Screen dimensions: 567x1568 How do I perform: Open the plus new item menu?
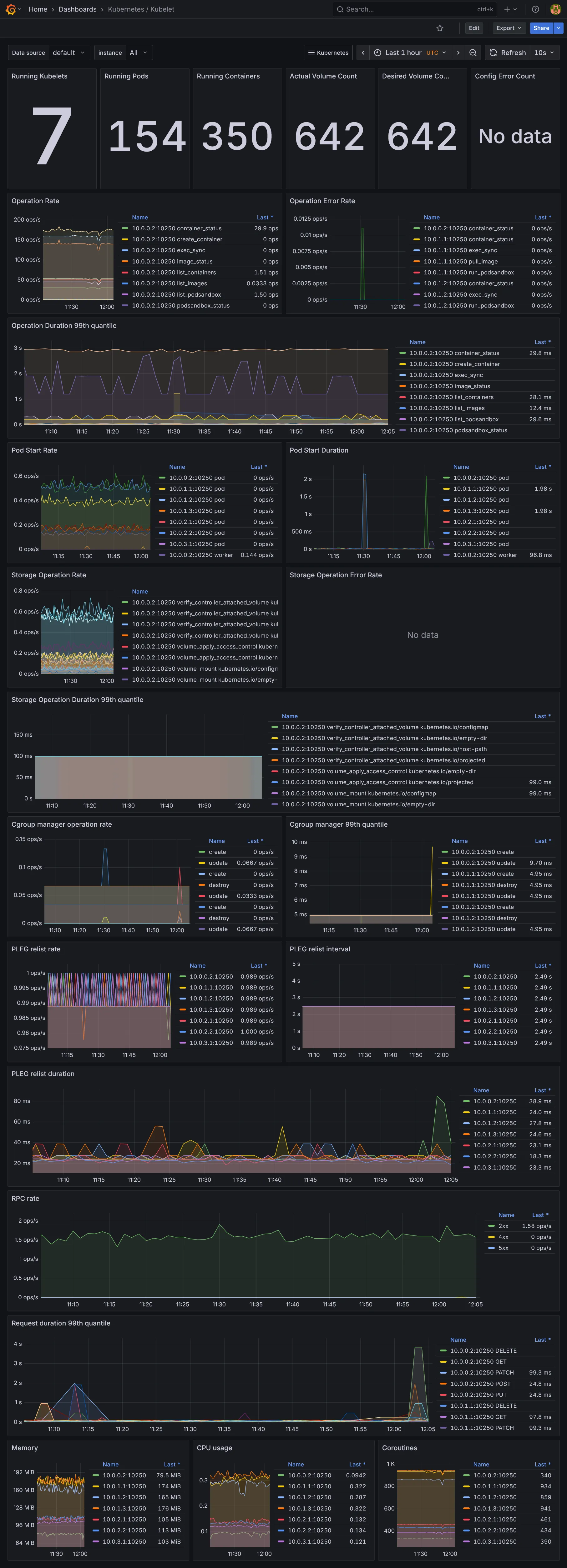pos(510,9)
